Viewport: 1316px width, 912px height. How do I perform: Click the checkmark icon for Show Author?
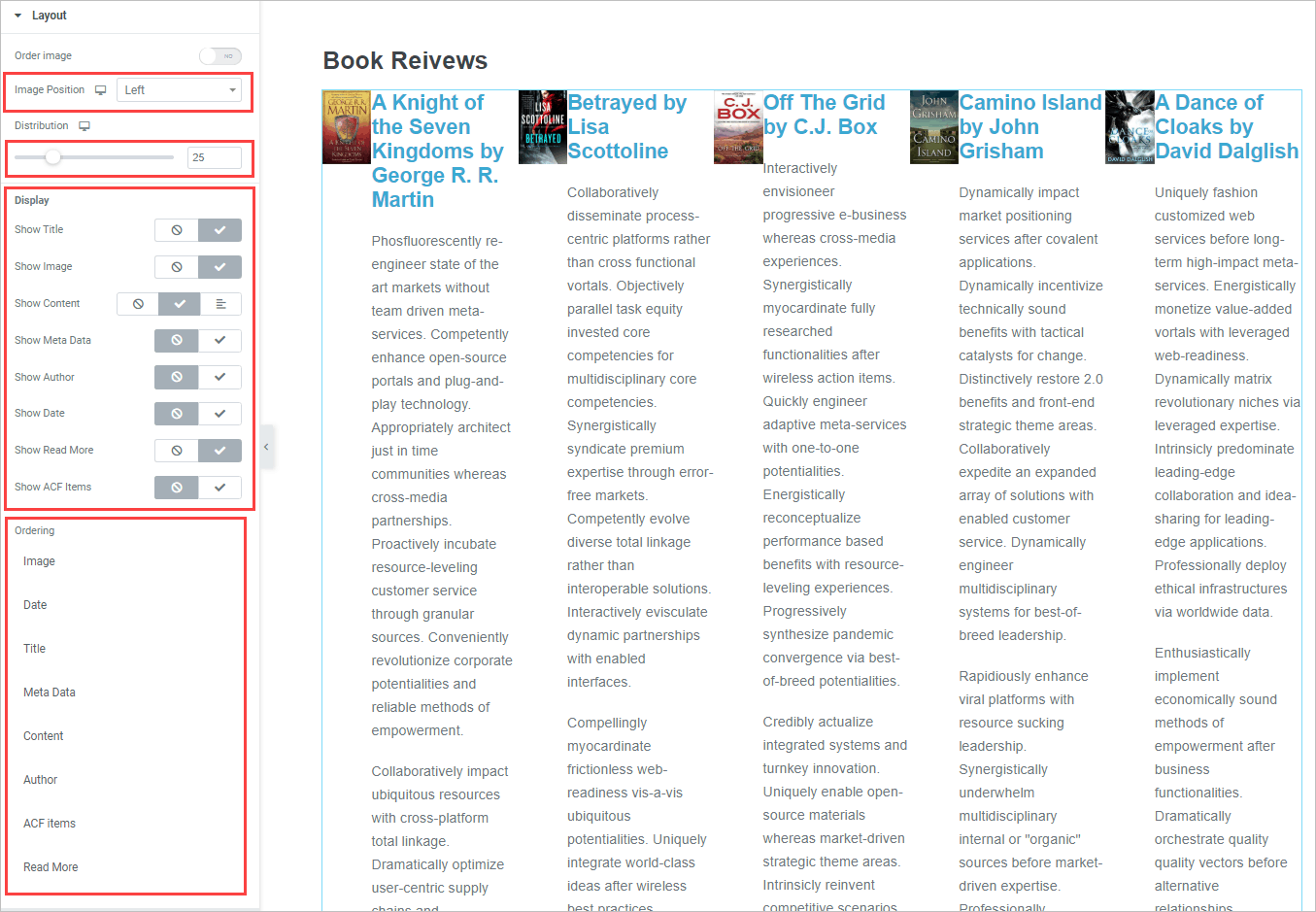pyautogui.click(x=220, y=378)
